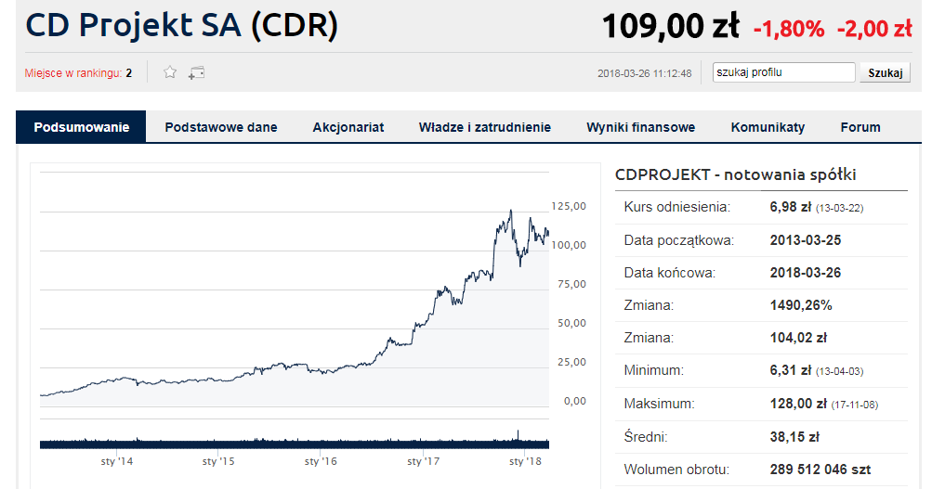The image size is (945, 489).
Task: Go to Władze i zatrudnienie tab
Action: coord(485,127)
